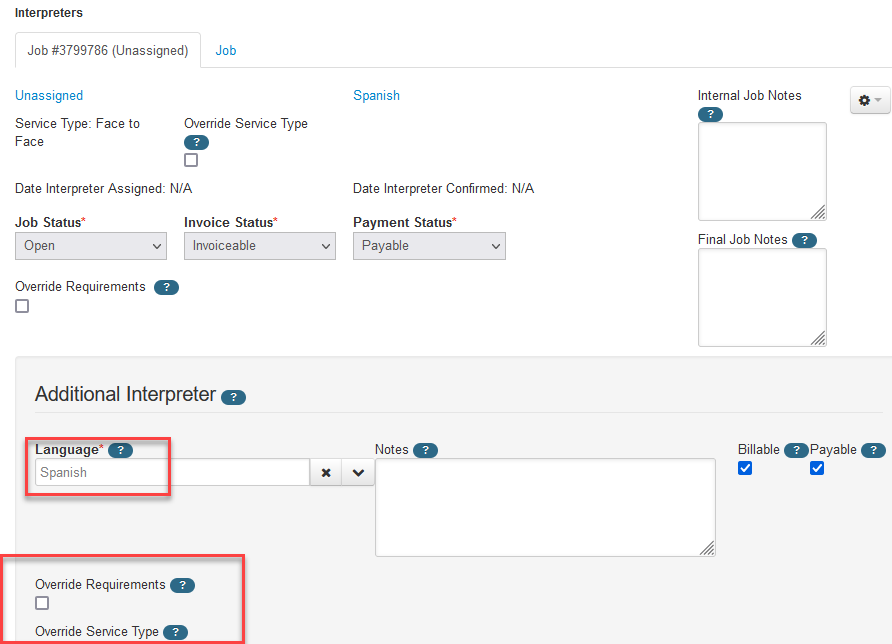
Task: Click the Spanish language link
Action: 376,95
